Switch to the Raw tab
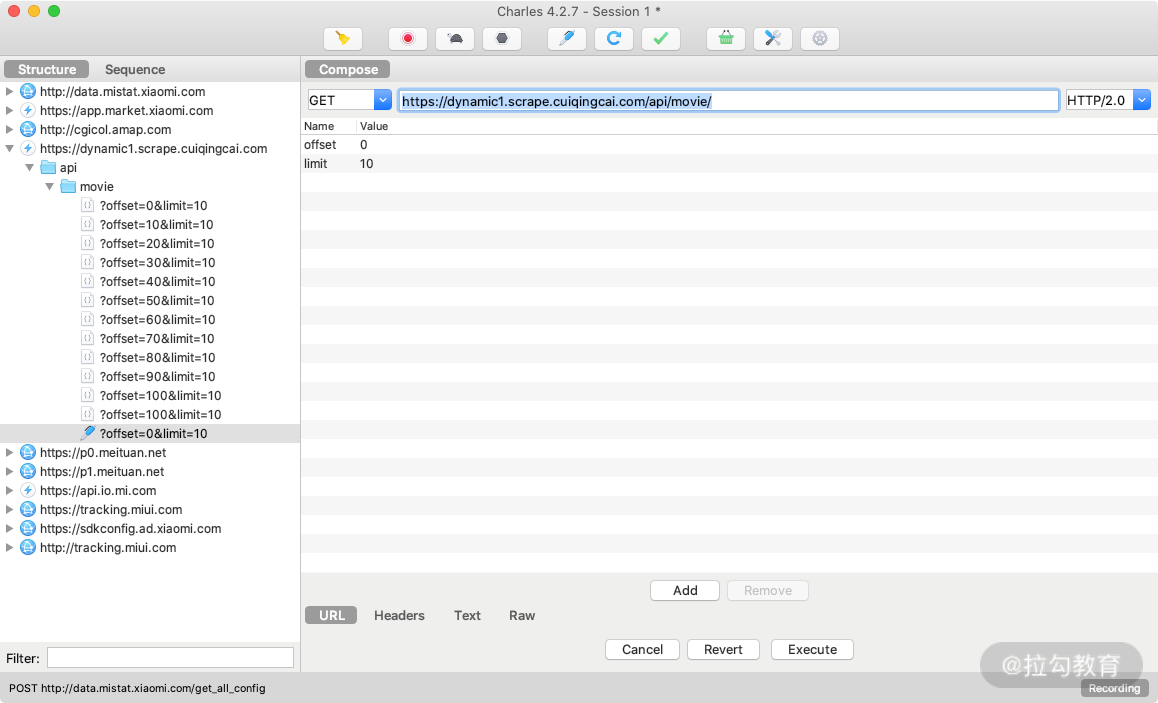This screenshot has width=1158, height=703. [x=521, y=615]
